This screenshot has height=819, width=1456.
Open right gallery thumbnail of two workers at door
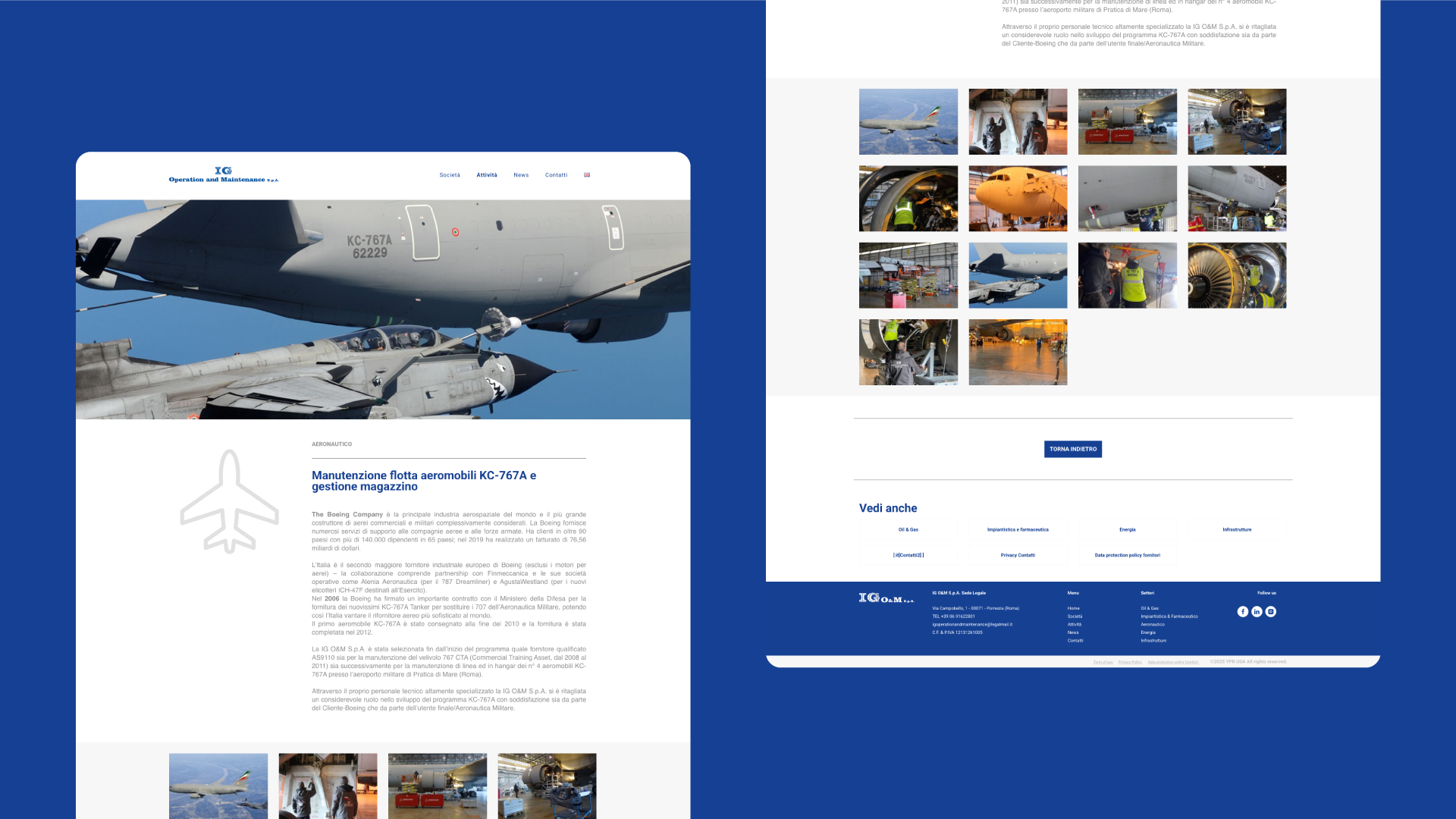(x=1018, y=121)
